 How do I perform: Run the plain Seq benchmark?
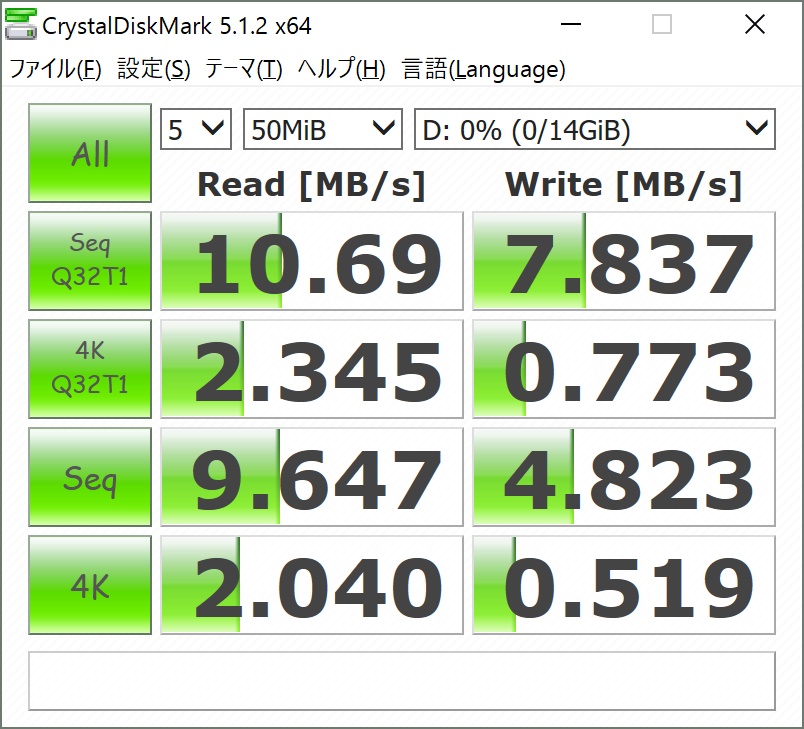tap(90, 477)
